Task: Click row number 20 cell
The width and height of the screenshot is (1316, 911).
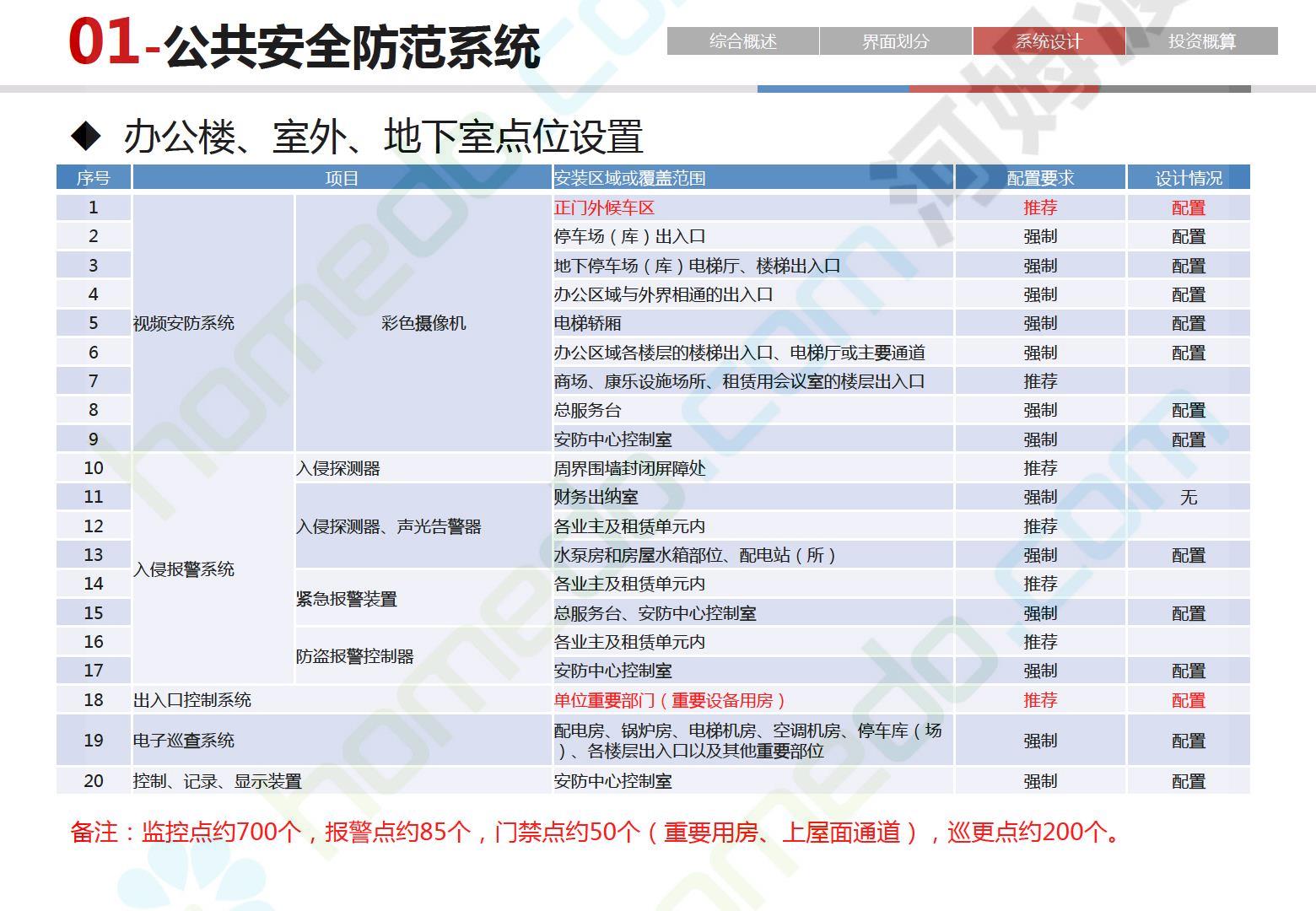Action: [x=94, y=781]
